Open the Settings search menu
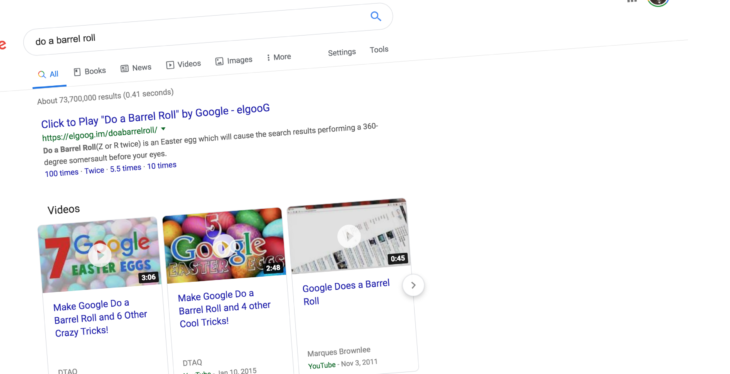This screenshot has width=730, height=374. [342, 52]
